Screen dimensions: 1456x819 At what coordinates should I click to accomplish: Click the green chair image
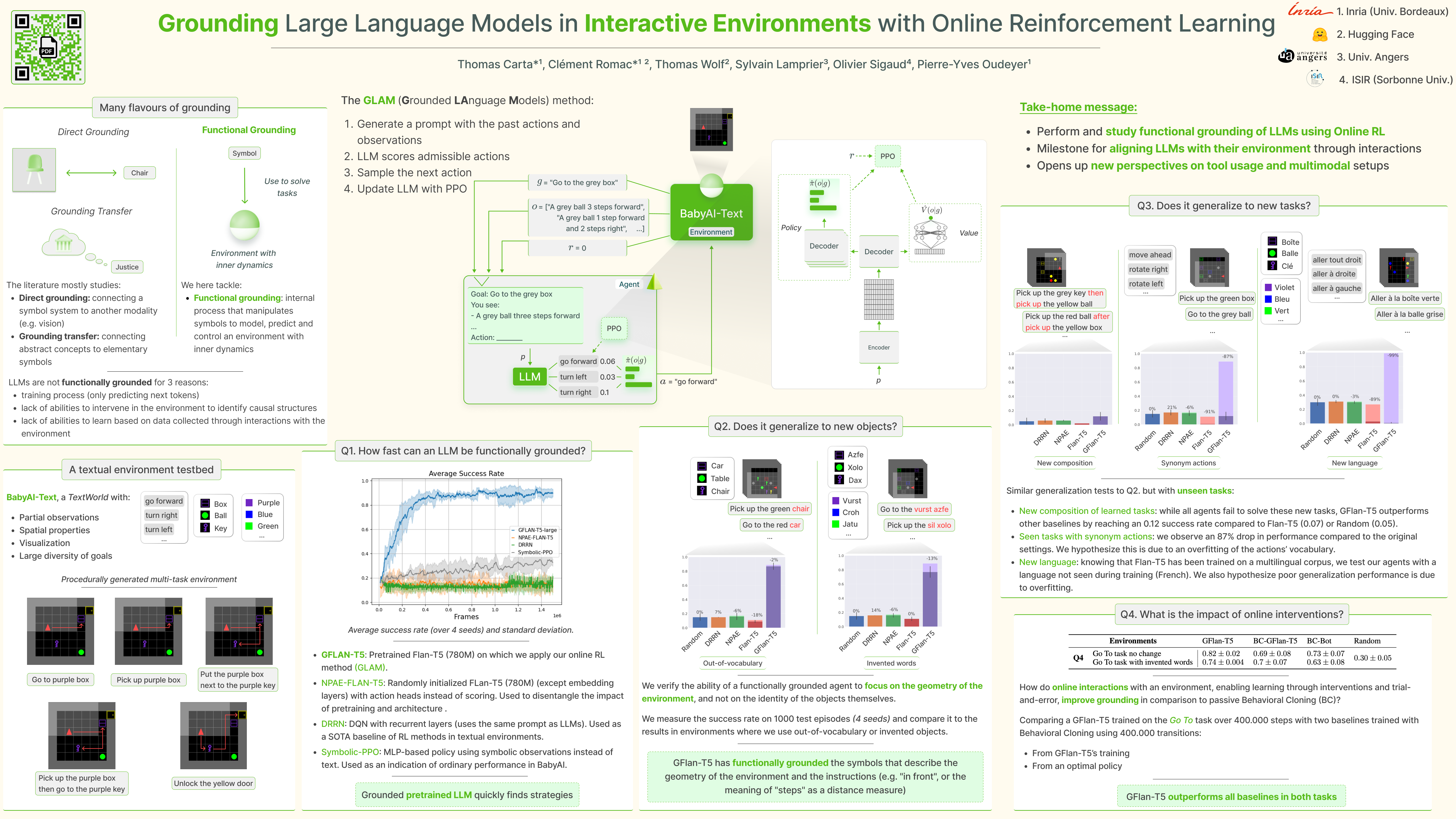(34, 169)
